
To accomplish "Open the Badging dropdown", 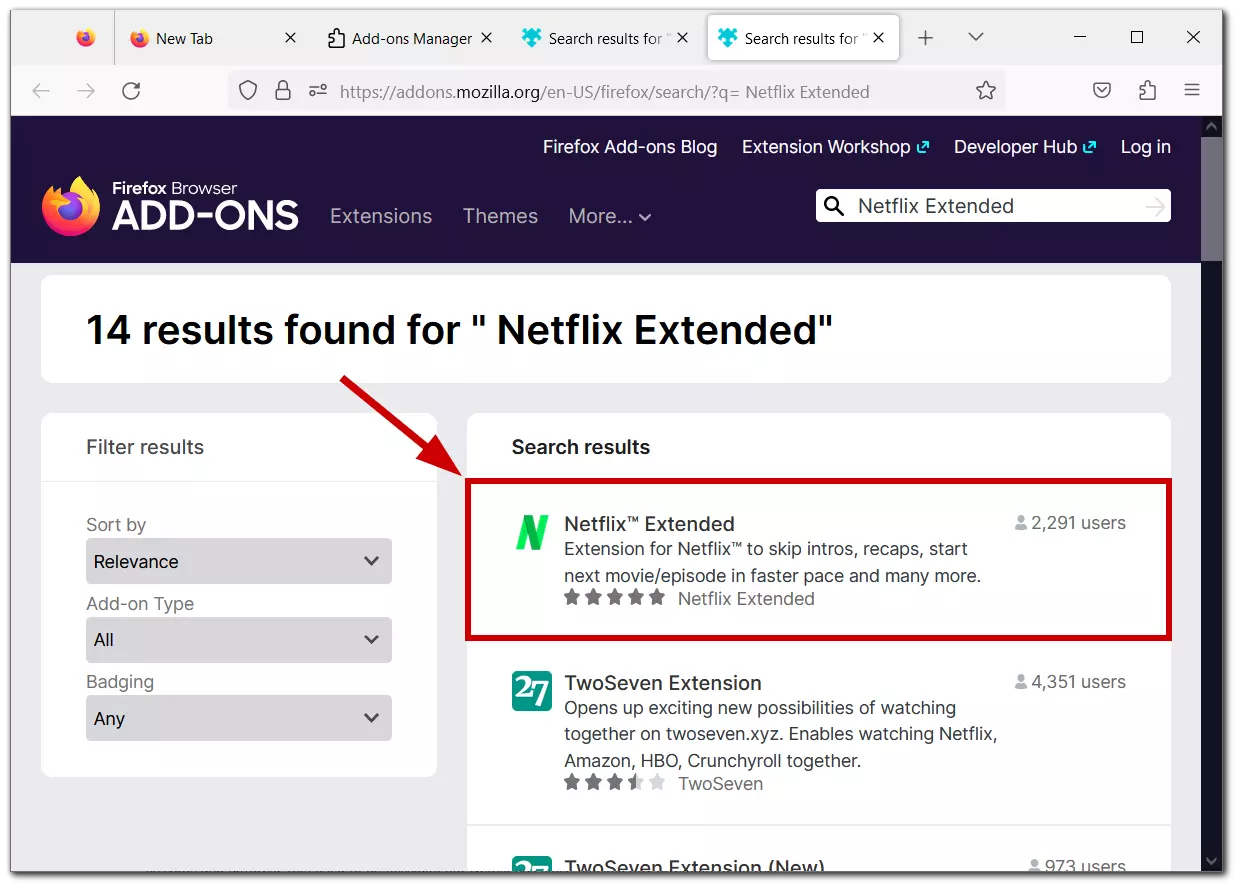I will coord(239,719).
